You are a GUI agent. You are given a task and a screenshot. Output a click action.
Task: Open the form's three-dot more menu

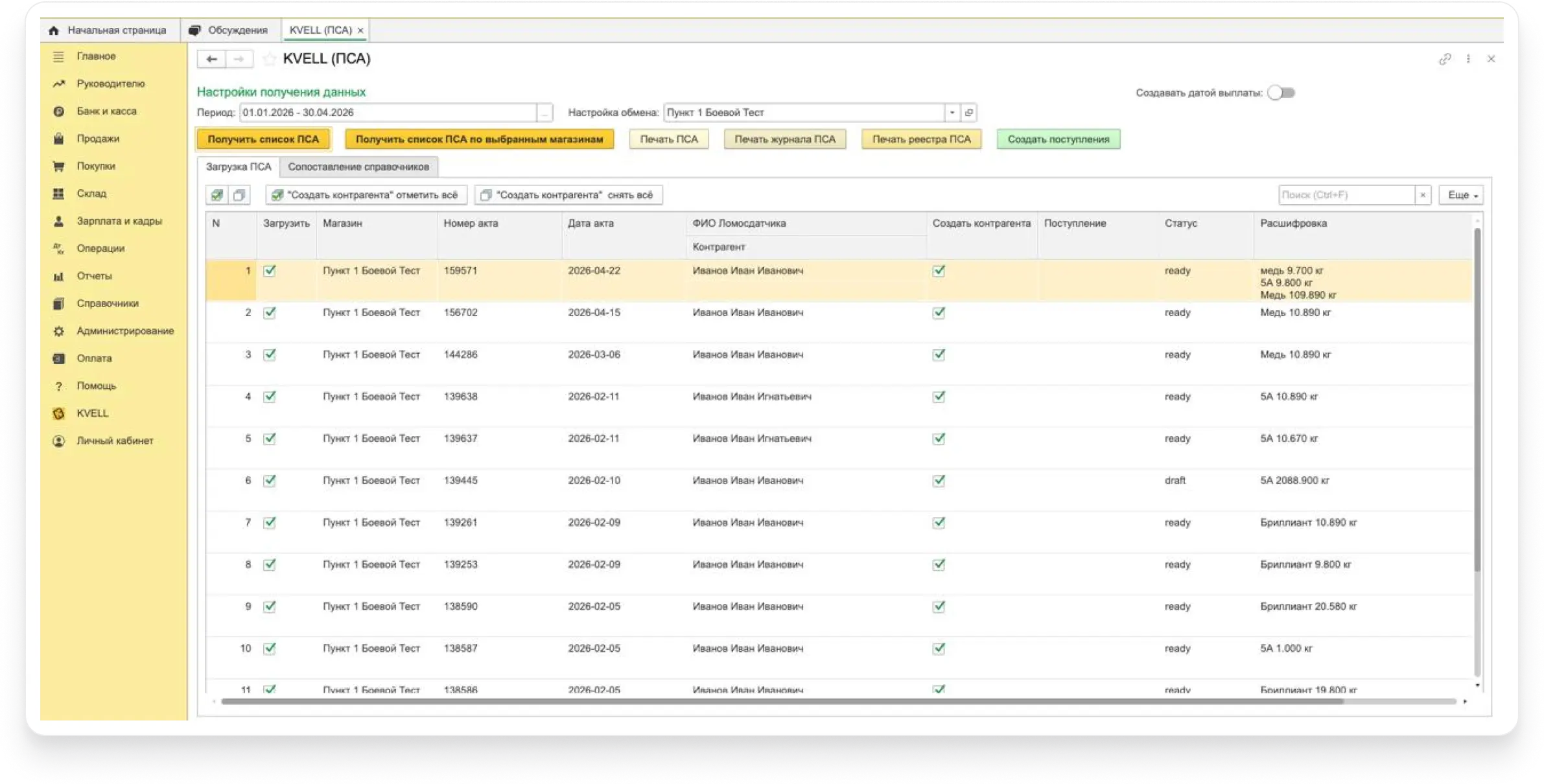coord(1468,59)
